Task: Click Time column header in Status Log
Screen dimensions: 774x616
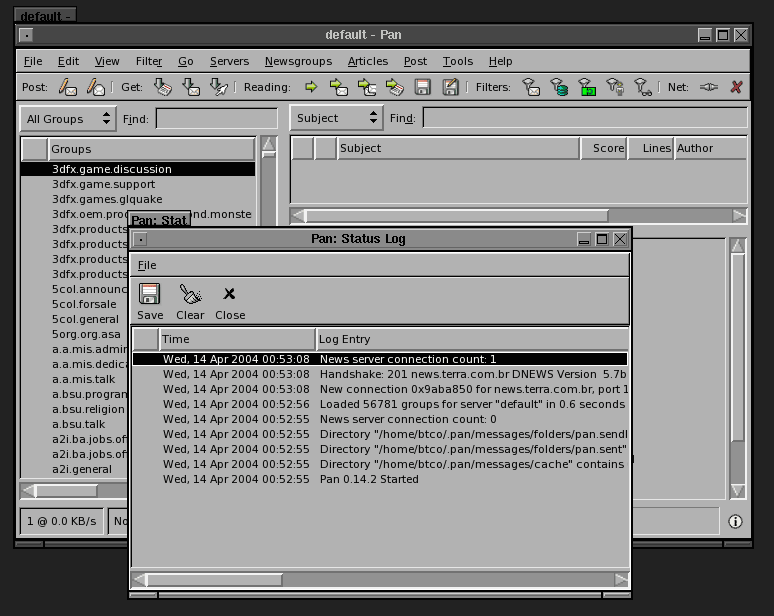Action: pos(237,339)
